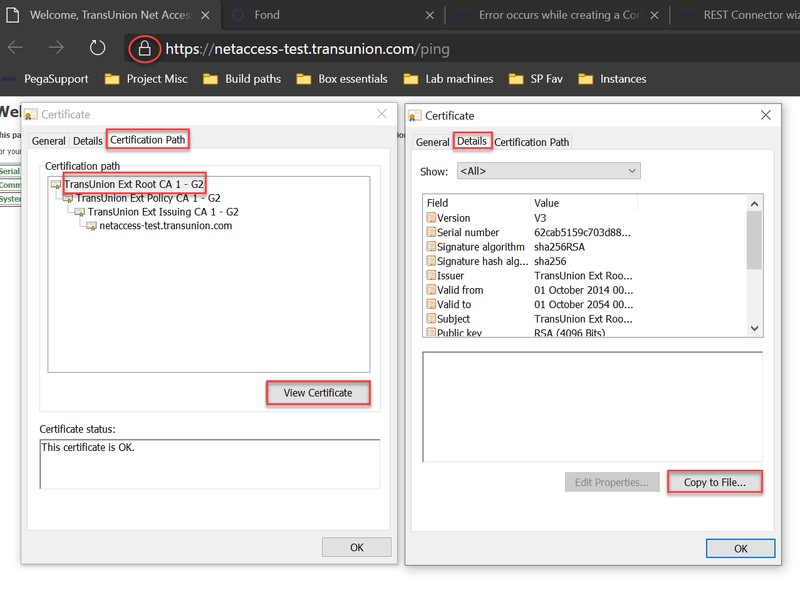Select TransUnion Ext Issuing CA 1 - G2 node
The image size is (800, 590).
click(x=163, y=212)
